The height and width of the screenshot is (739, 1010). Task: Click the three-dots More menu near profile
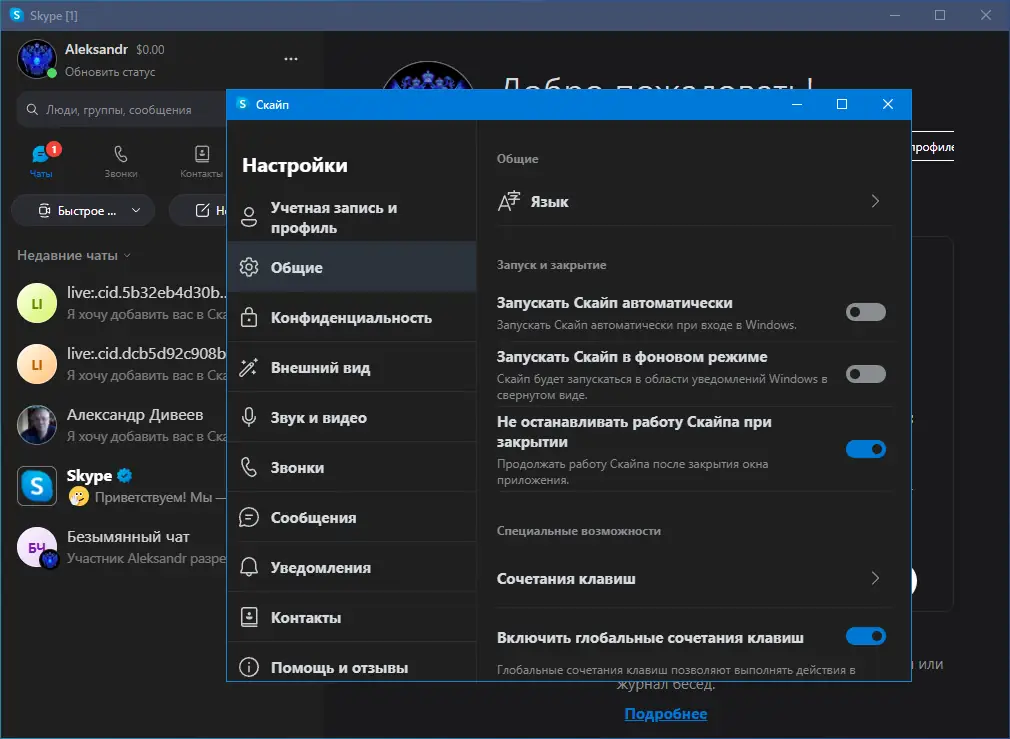[x=291, y=59]
